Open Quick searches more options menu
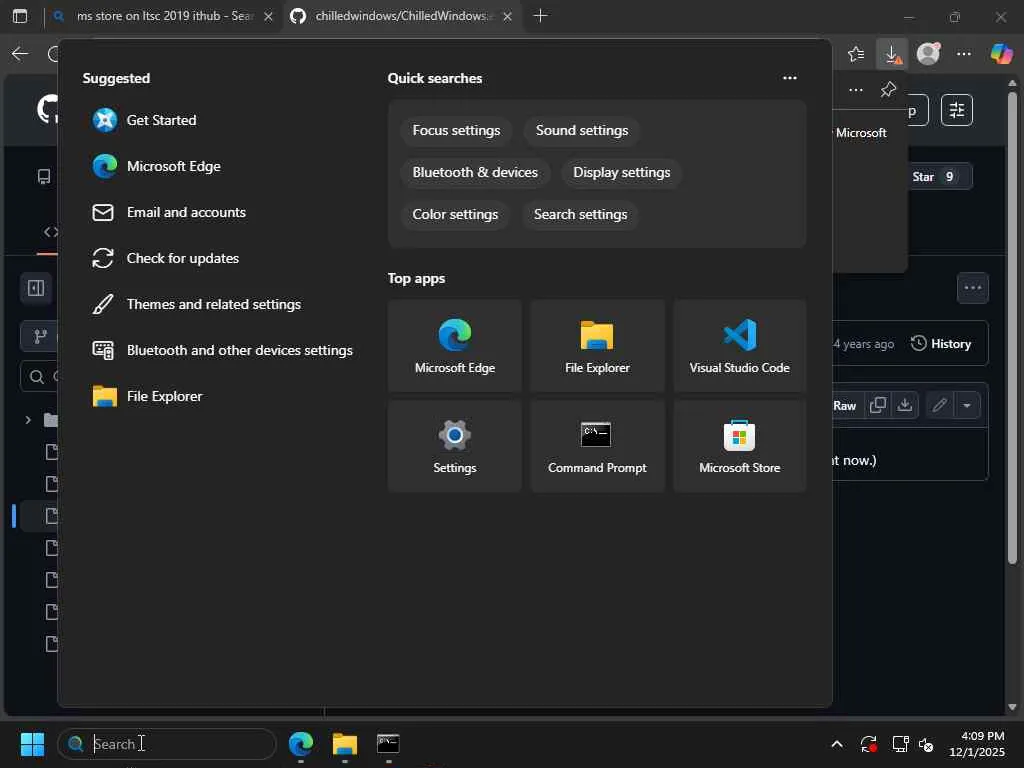The width and height of the screenshot is (1024, 768). coord(790,78)
